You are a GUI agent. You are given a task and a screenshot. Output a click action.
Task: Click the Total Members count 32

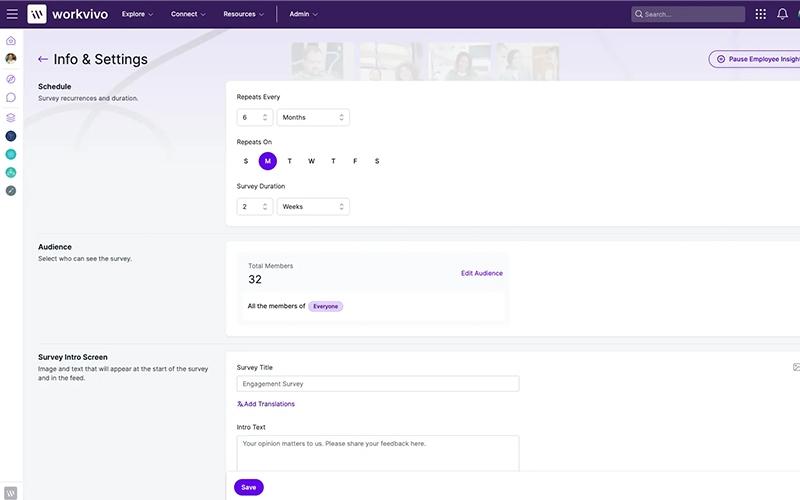coord(255,280)
